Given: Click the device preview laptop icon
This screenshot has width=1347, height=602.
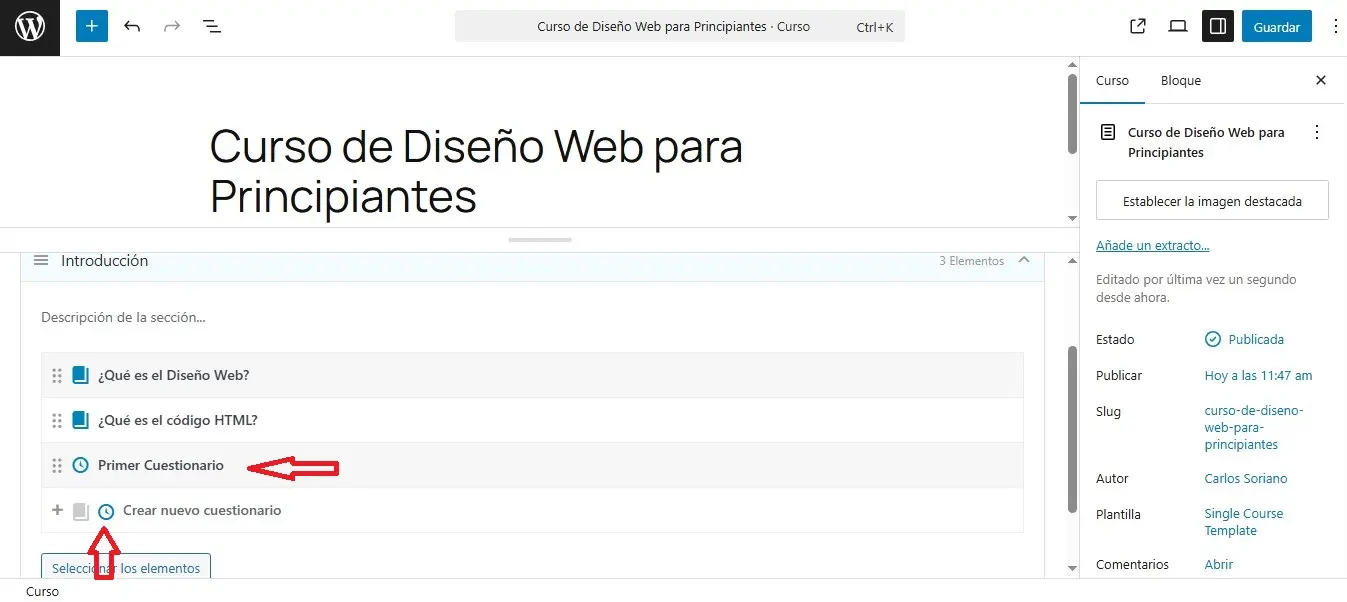Looking at the screenshot, I should pyautogui.click(x=1178, y=27).
